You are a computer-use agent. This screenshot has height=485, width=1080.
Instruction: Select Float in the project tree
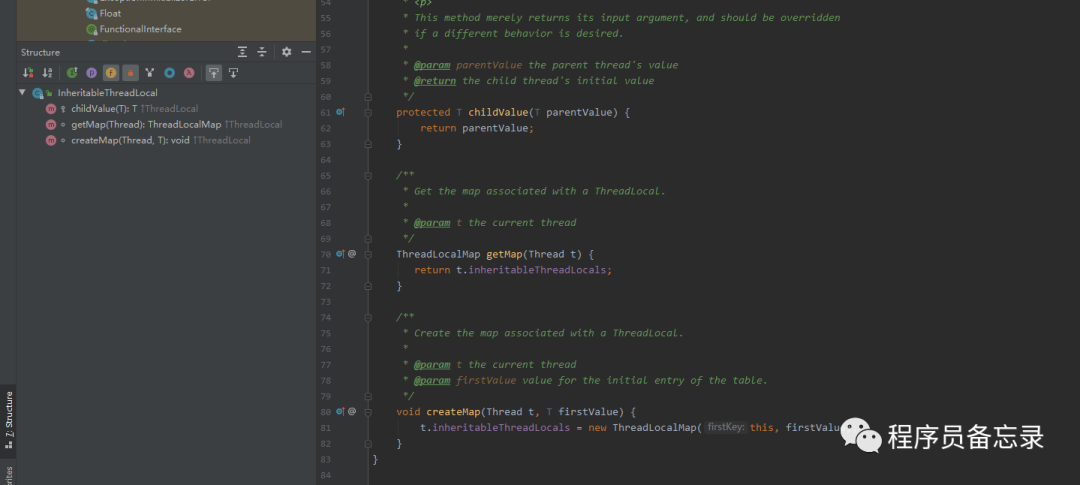(x=110, y=13)
